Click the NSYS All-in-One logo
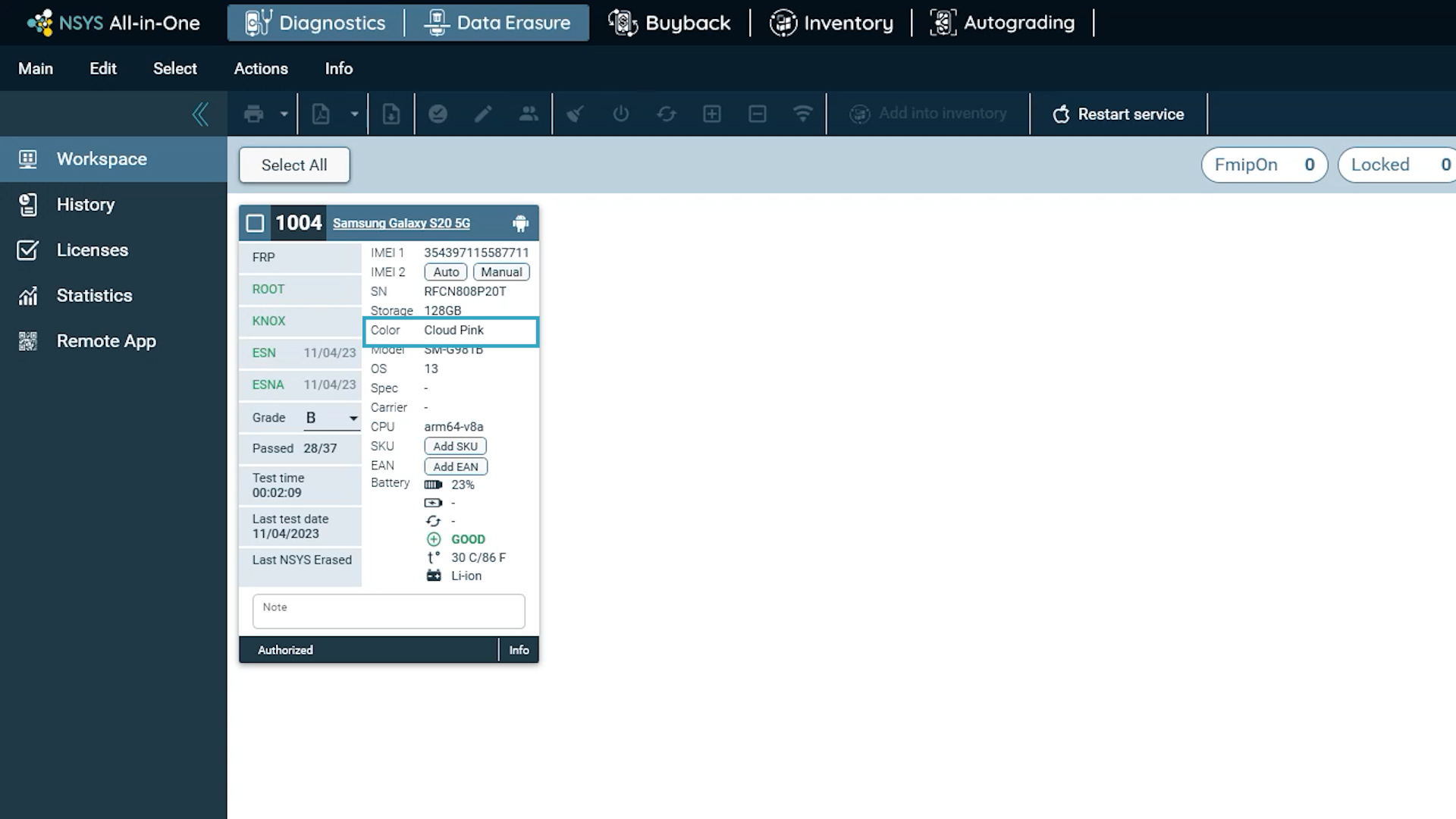Image resolution: width=1456 pixels, height=819 pixels. pos(114,23)
